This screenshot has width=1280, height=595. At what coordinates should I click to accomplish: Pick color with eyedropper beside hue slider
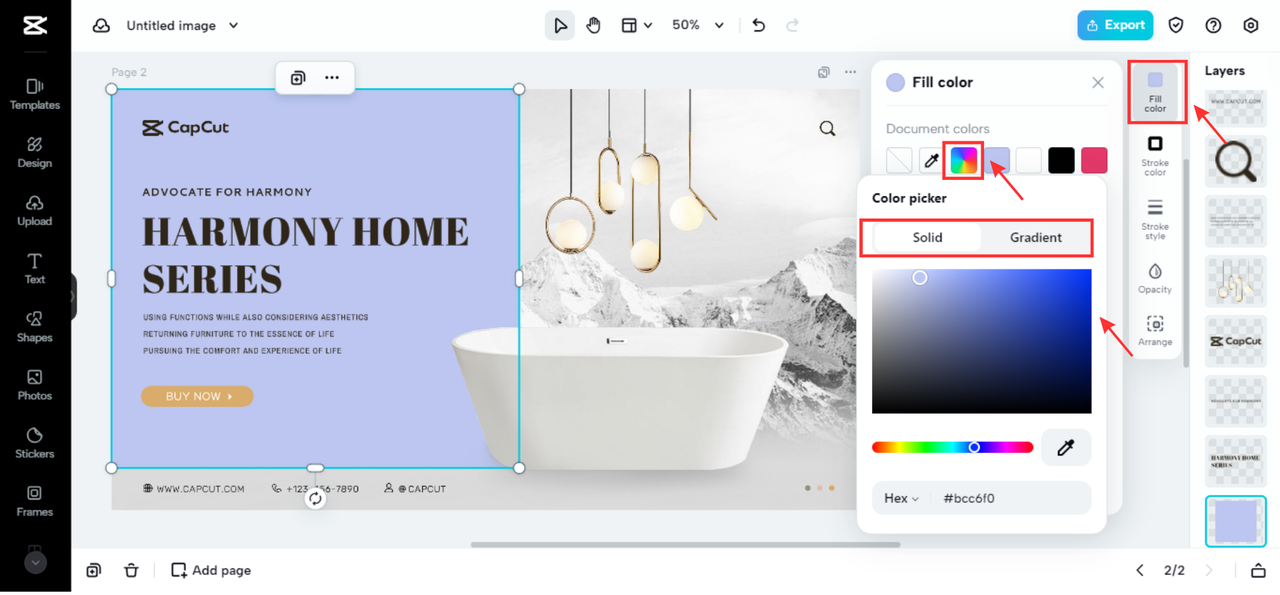point(1066,448)
